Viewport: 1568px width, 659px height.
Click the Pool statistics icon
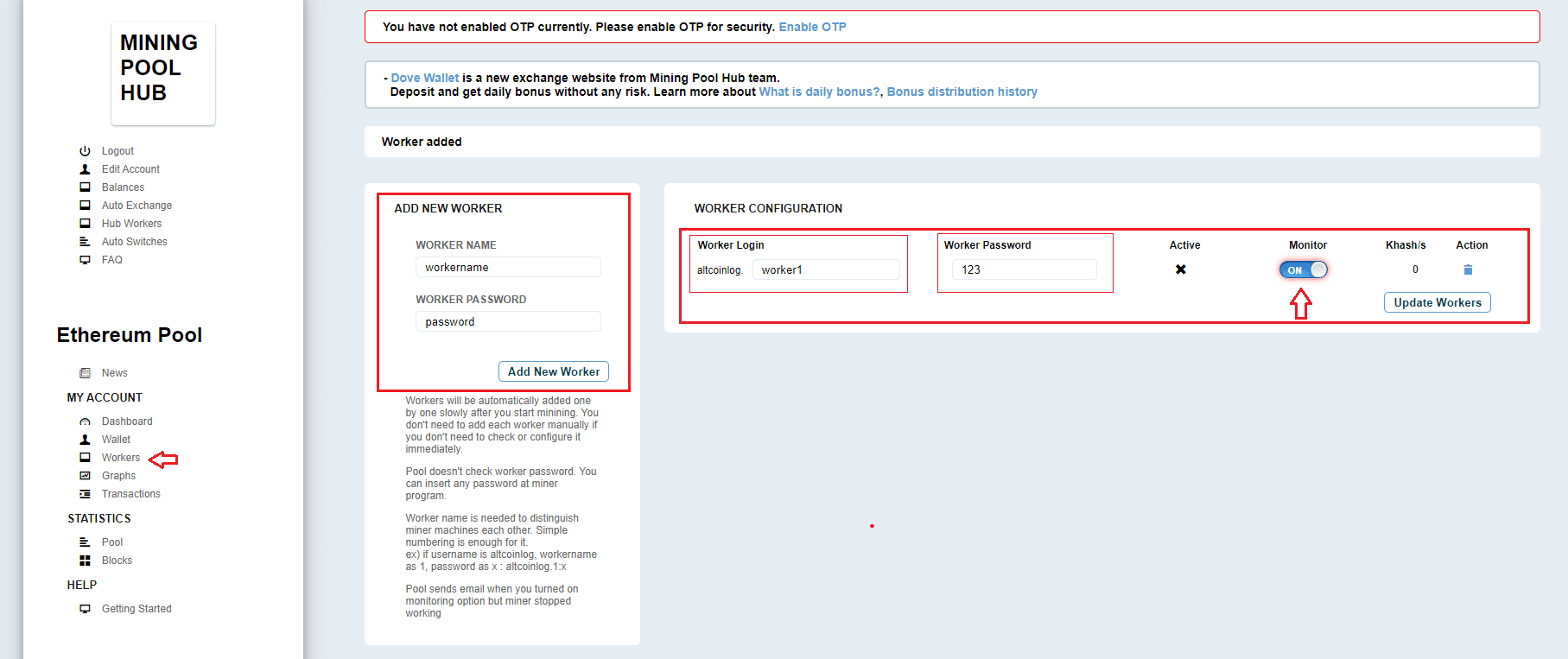click(x=85, y=542)
